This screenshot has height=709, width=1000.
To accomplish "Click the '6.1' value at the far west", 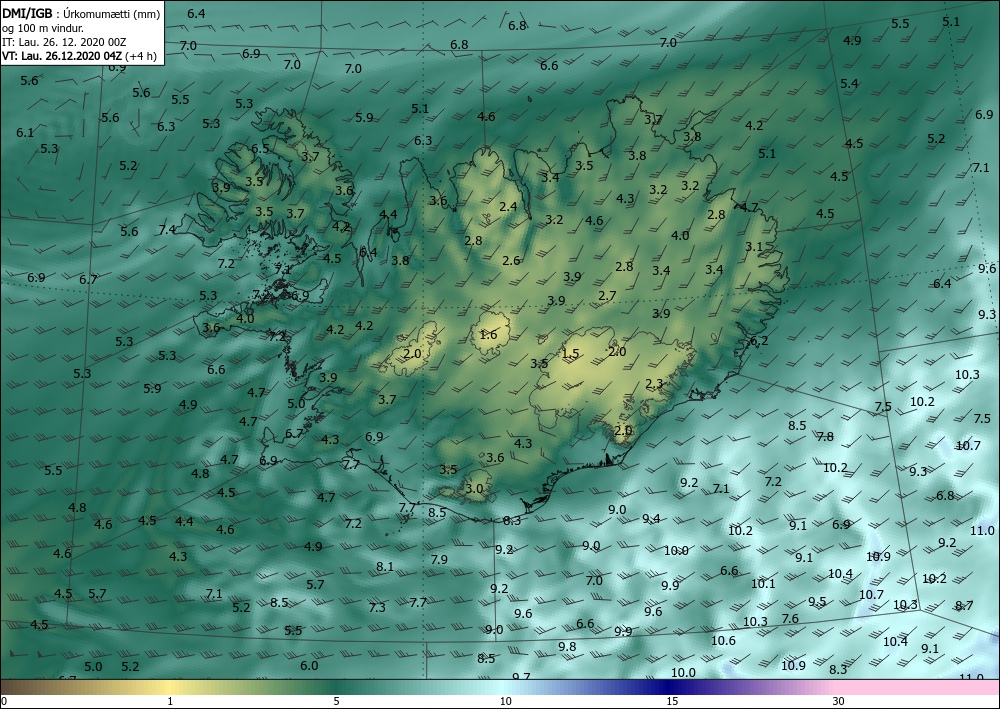I will click(x=25, y=133).
